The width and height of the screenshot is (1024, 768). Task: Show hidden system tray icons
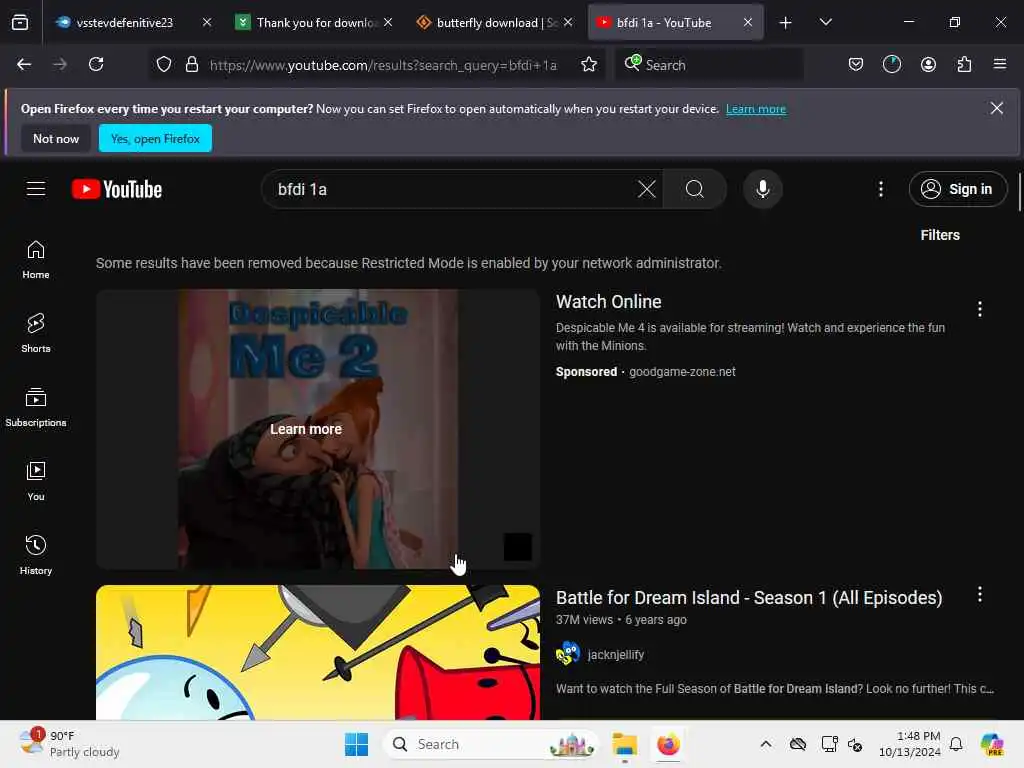point(765,744)
